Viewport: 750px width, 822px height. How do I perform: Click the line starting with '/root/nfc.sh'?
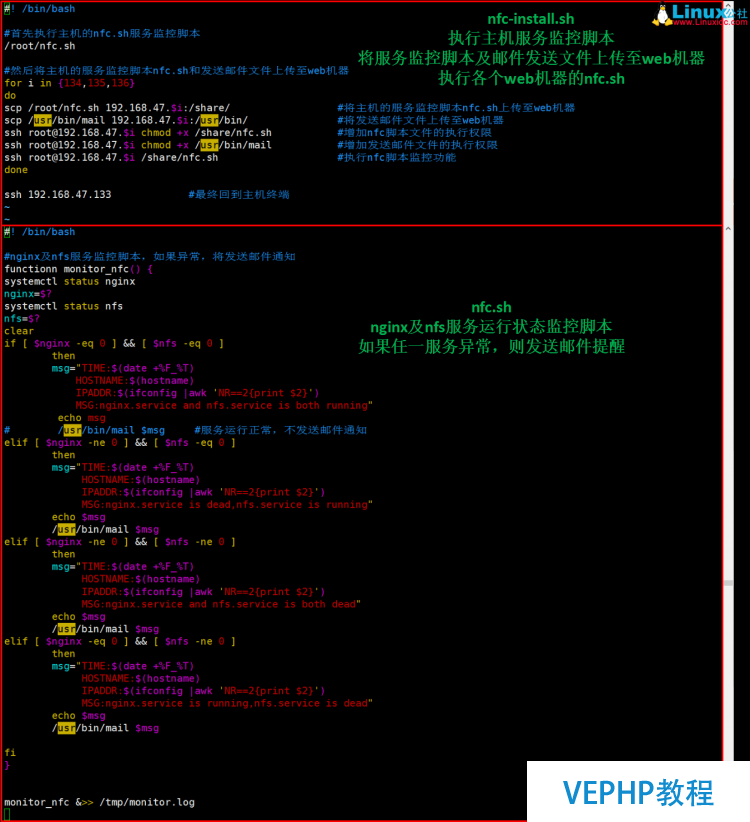[x=40, y=46]
